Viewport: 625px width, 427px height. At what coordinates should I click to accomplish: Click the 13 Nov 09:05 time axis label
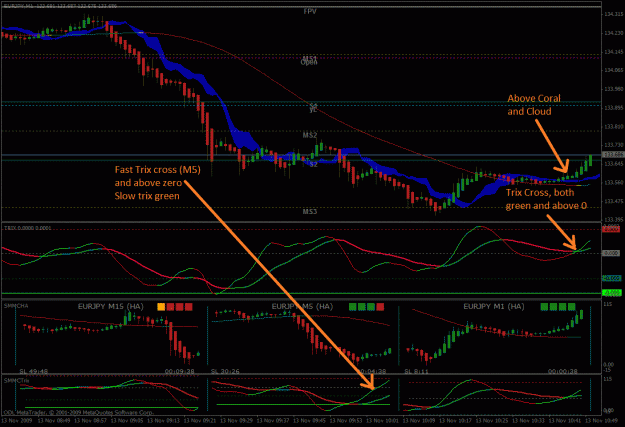(x=127, y=421)
